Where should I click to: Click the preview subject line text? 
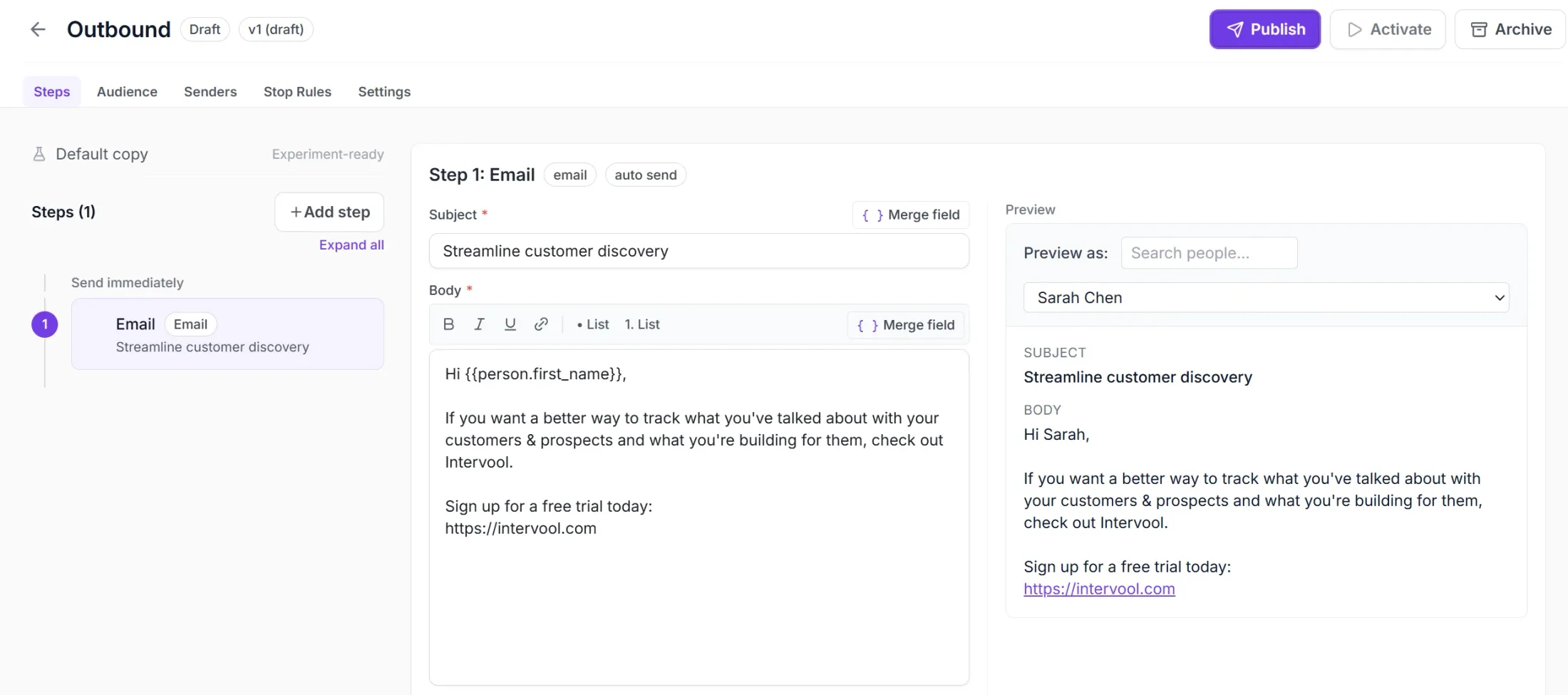point(1138,377)
